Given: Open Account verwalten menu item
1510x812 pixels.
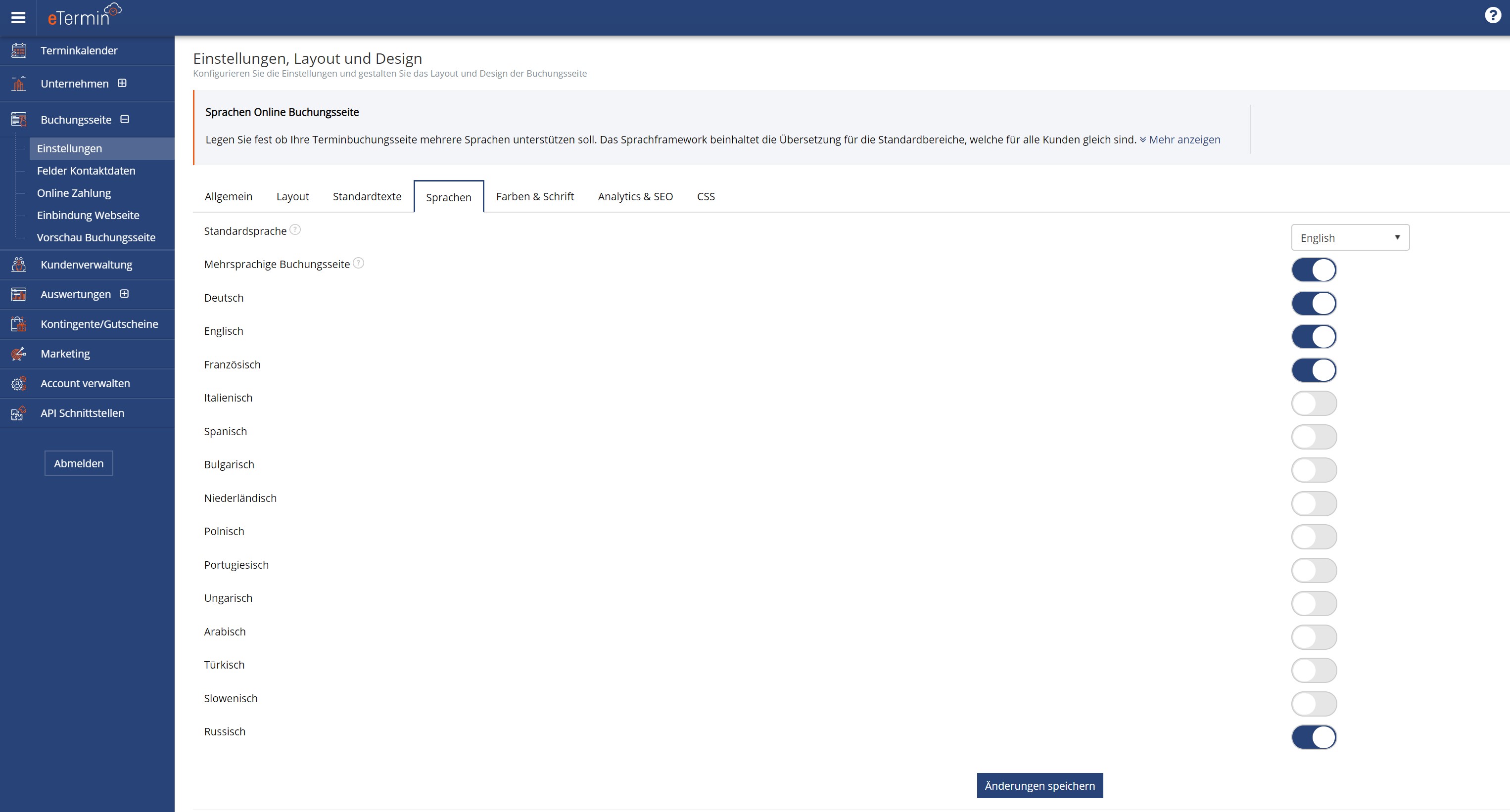Looking at the screenshot, I should (88, 383).
